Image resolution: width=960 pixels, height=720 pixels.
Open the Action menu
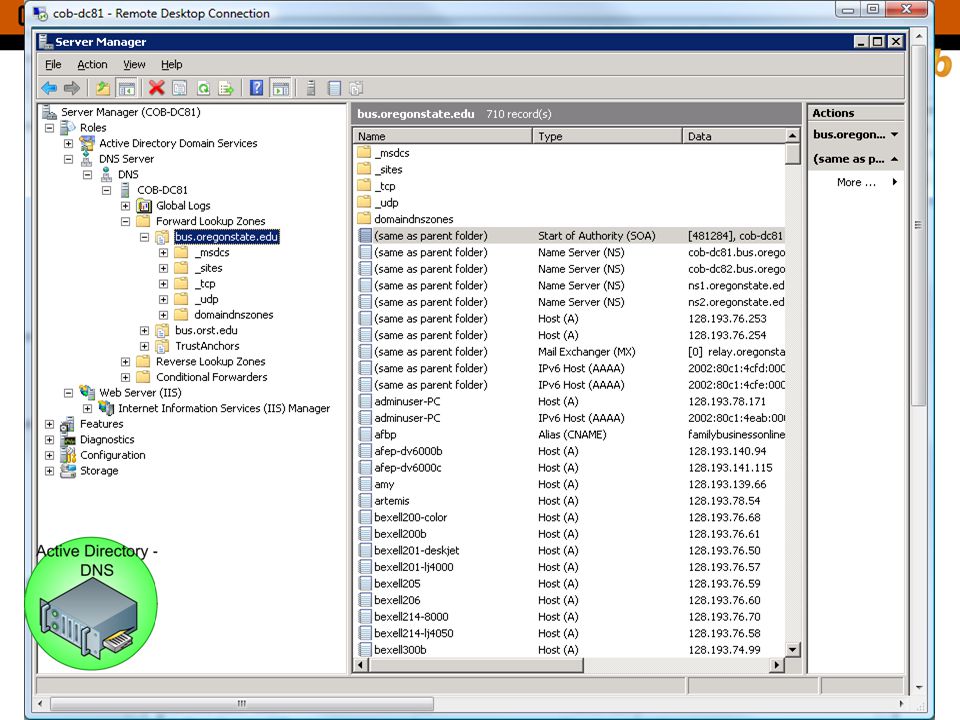pos(92,64)
